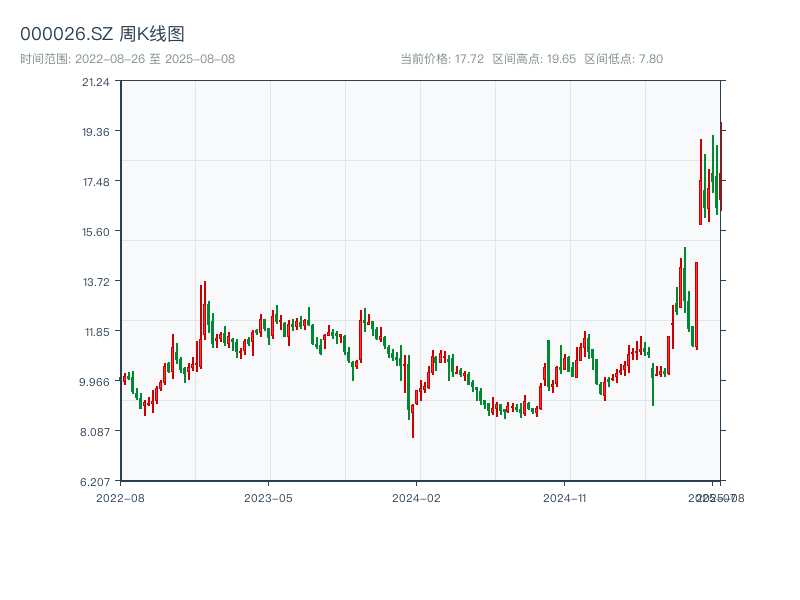
Task: Click the x-axis label 2023-05
Action: pos(268,498)
